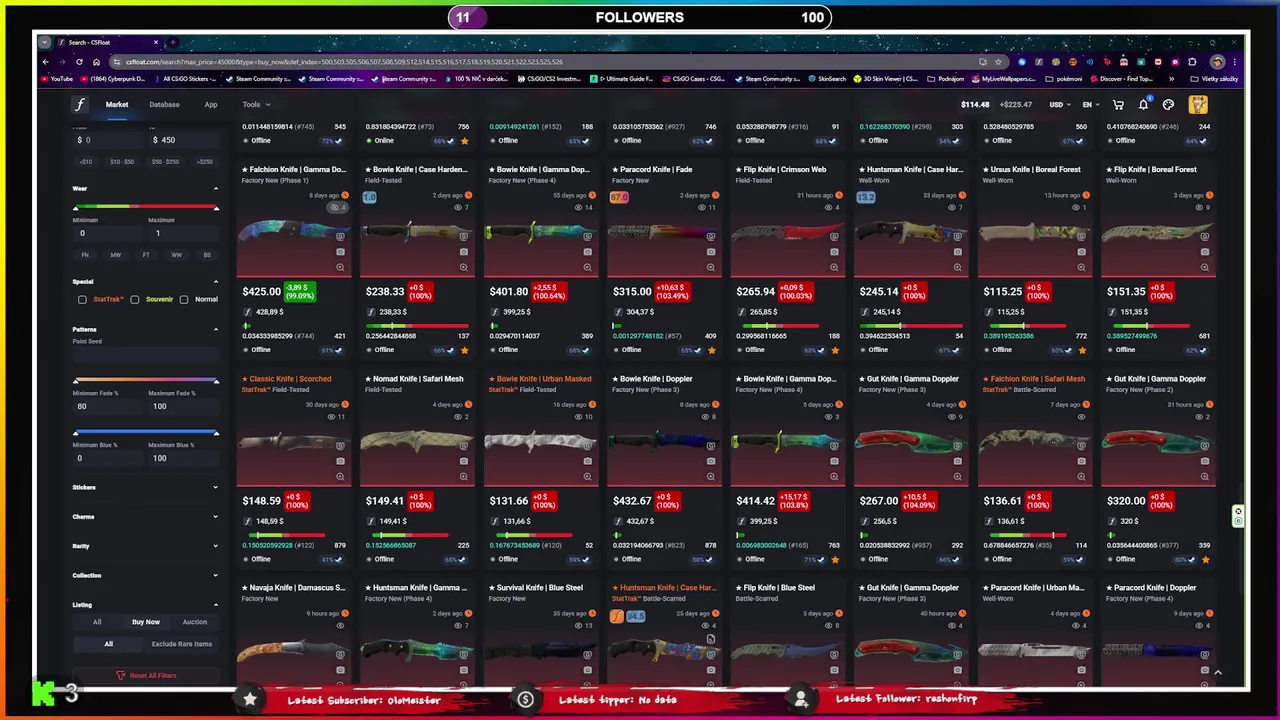Switch to the Database tab
The width and height of the screenshot is (1280, 720).
[164, 105]
